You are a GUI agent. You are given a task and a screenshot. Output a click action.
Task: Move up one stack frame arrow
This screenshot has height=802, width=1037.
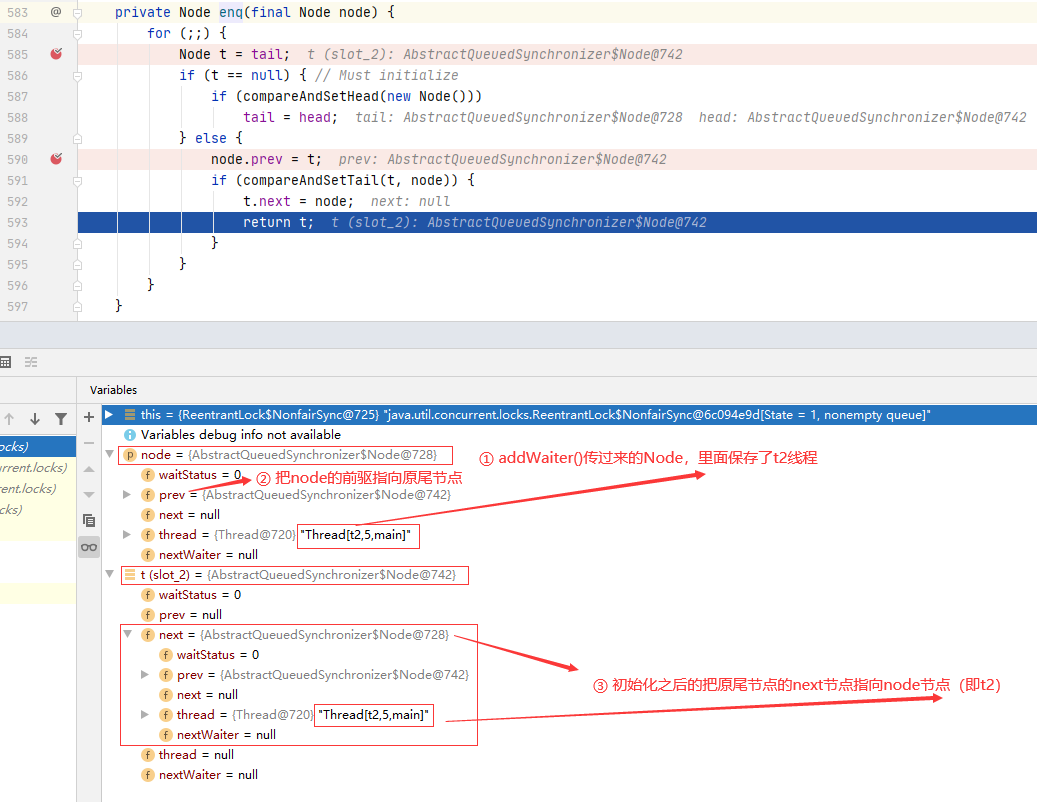pyautogui.click(x=9, y=419)
